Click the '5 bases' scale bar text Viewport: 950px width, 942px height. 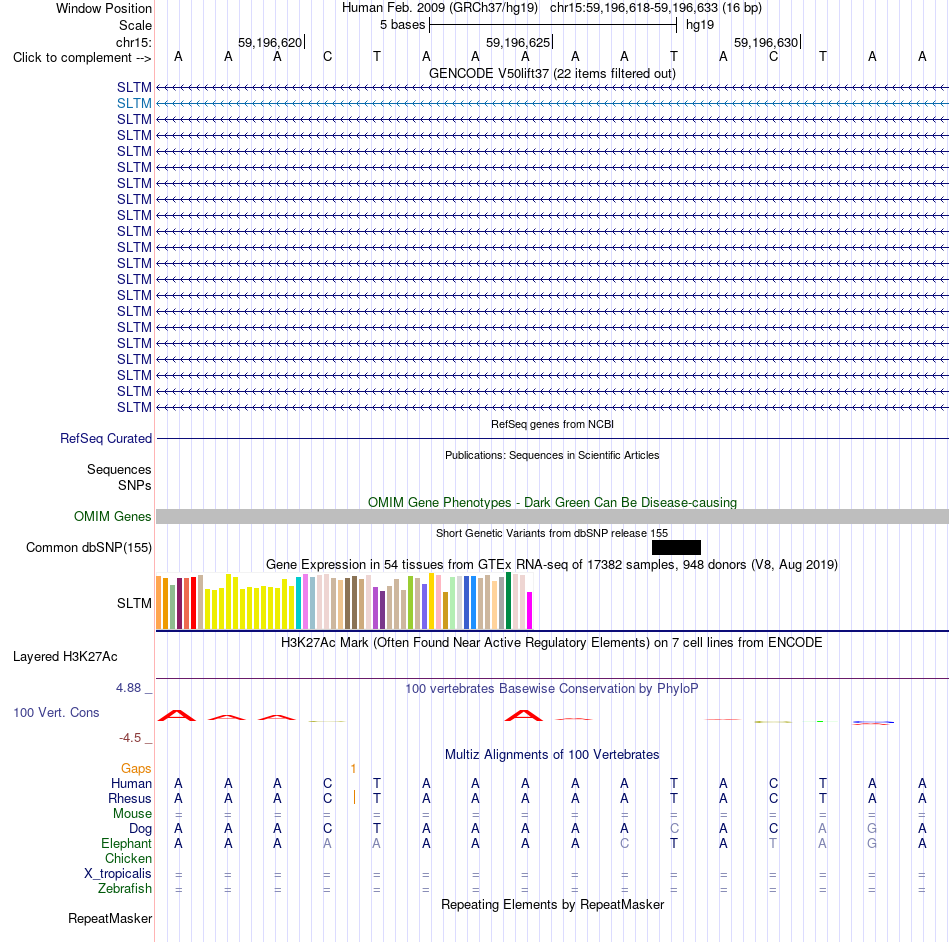[402, 25]
